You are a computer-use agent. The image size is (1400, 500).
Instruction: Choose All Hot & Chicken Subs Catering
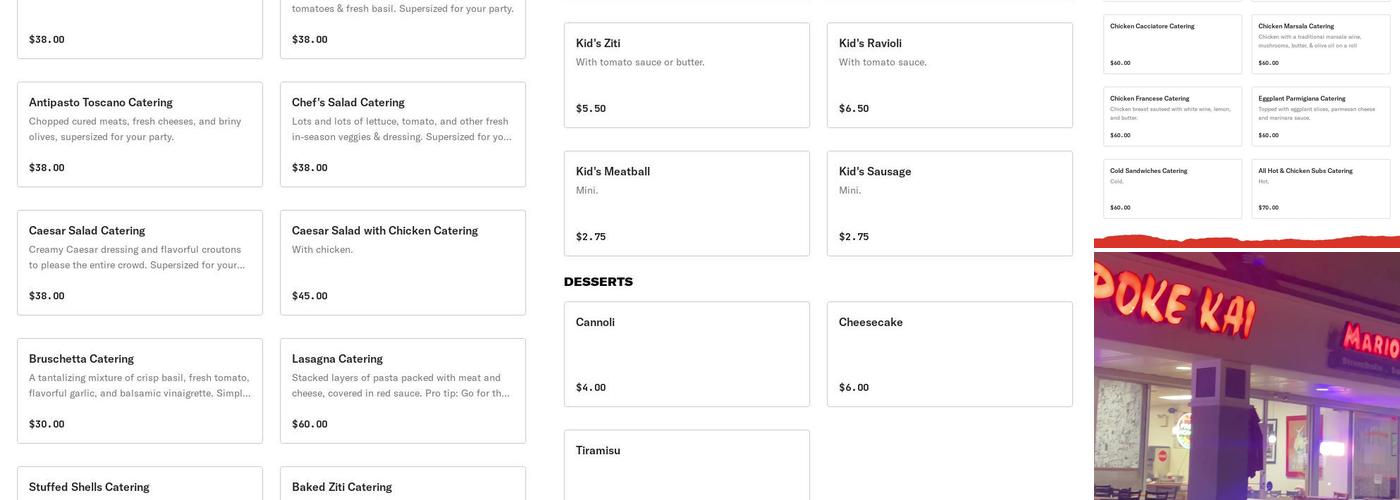(x=1320, y=188)
